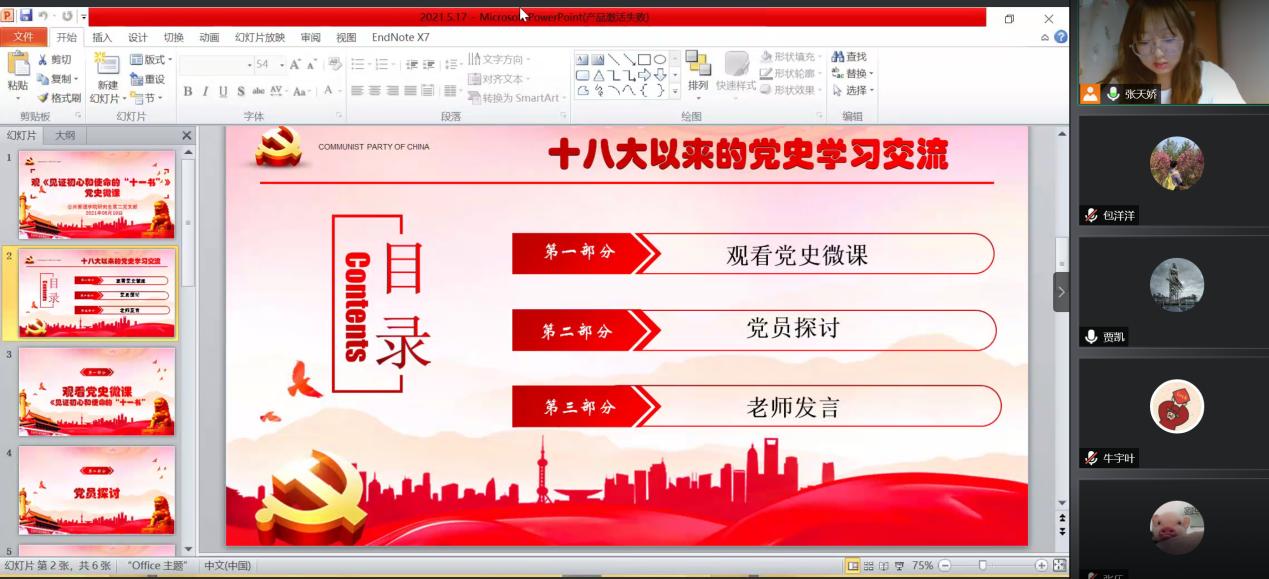Open Select (选择) dropdown
Viewport: 1269px width, 579px height.
(x=852, y=90)
